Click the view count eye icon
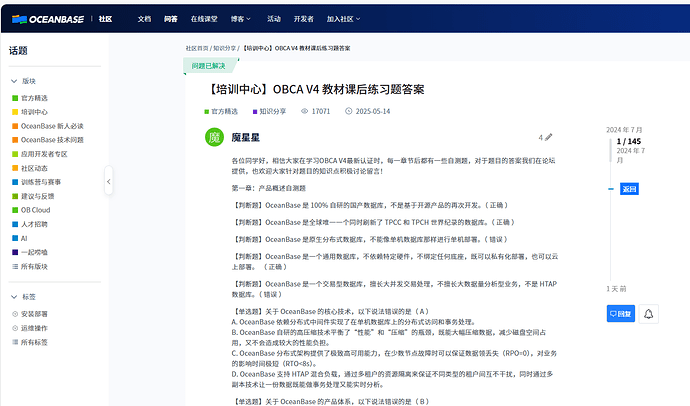 click(305, 111)
